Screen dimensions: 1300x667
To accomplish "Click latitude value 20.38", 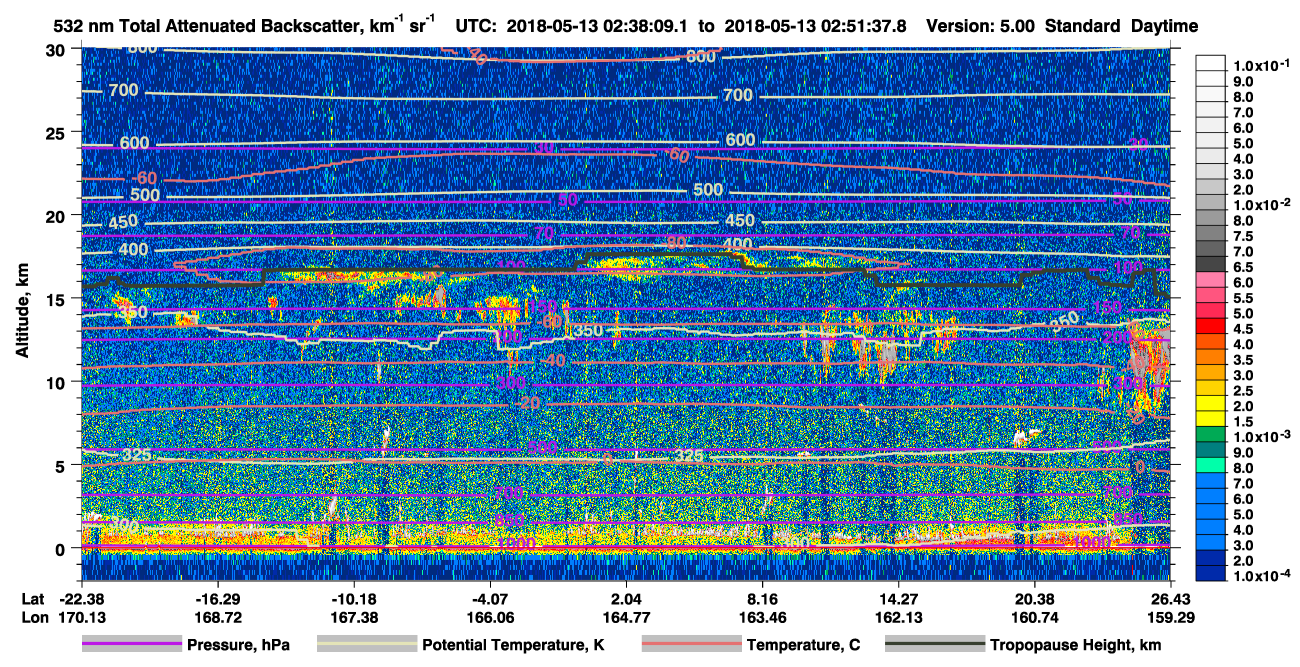I will tap(1034, 598).
